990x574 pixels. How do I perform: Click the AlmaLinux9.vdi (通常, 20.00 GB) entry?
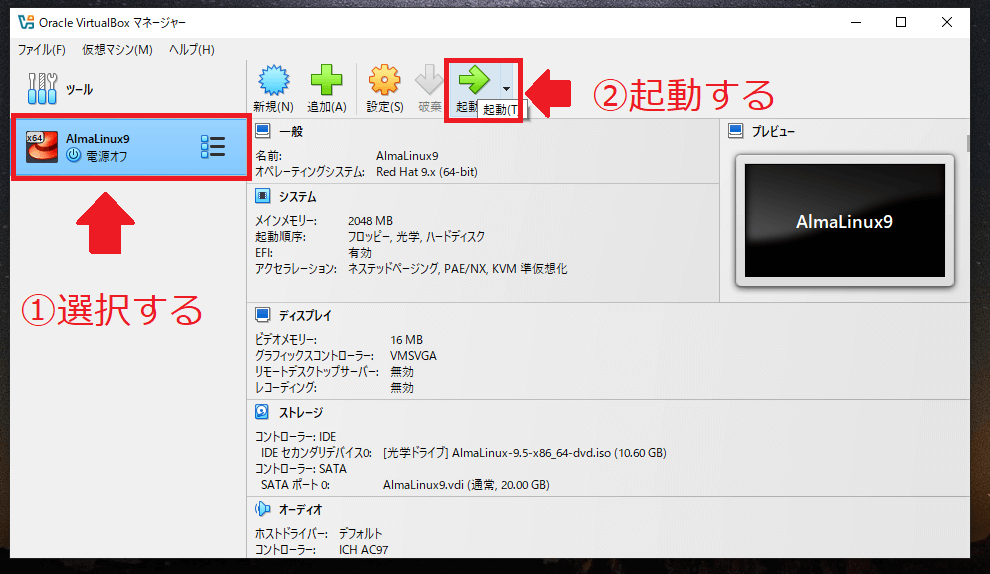pyautogui.click(x=466, y=485)
